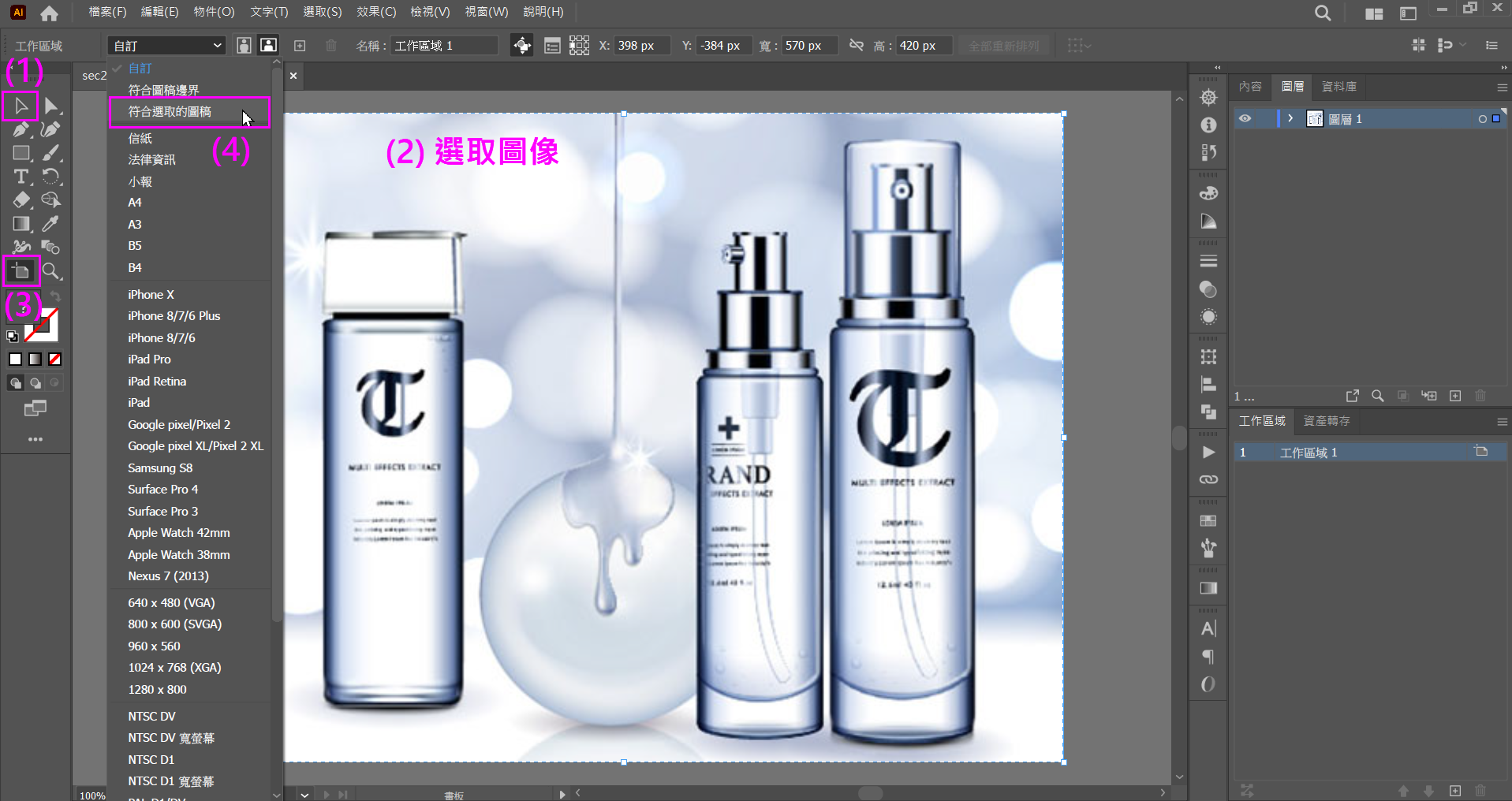Click the fill and stroke color swatch
The height and width of the screenshot is (801, 1512).
(x=41, y=325)
